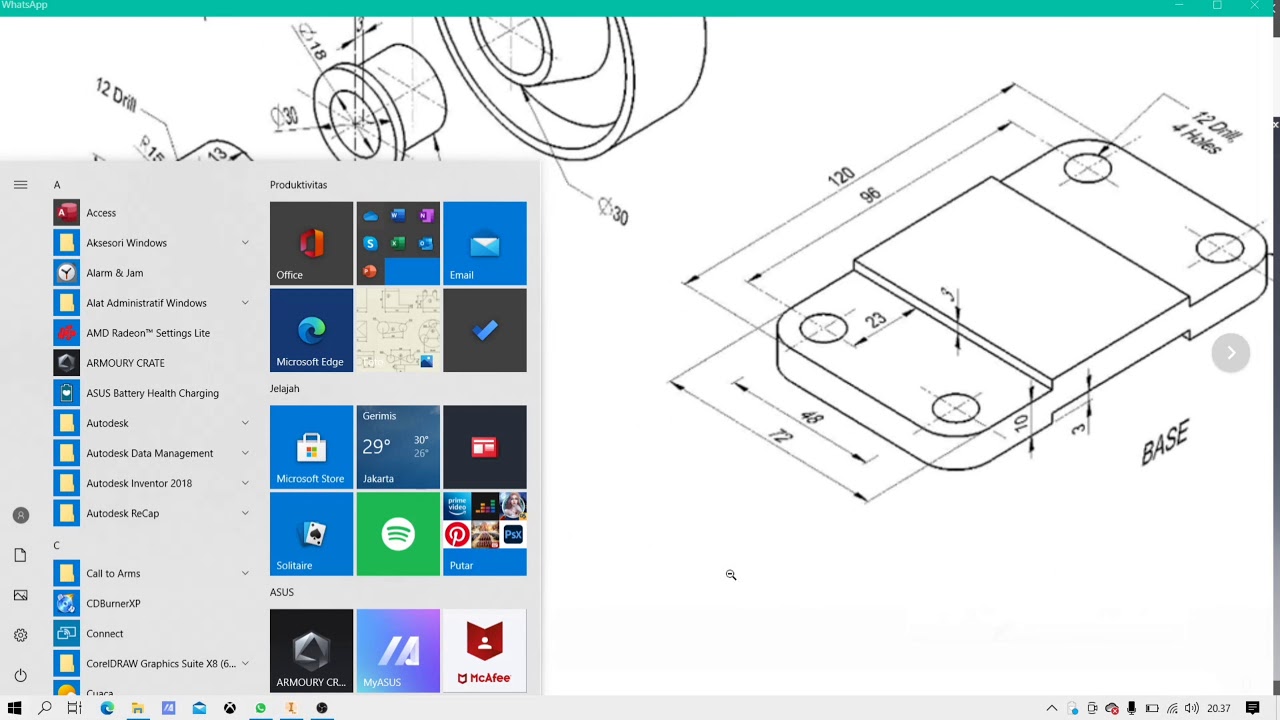Open the Office apps folder tile

tap(398, 243)
